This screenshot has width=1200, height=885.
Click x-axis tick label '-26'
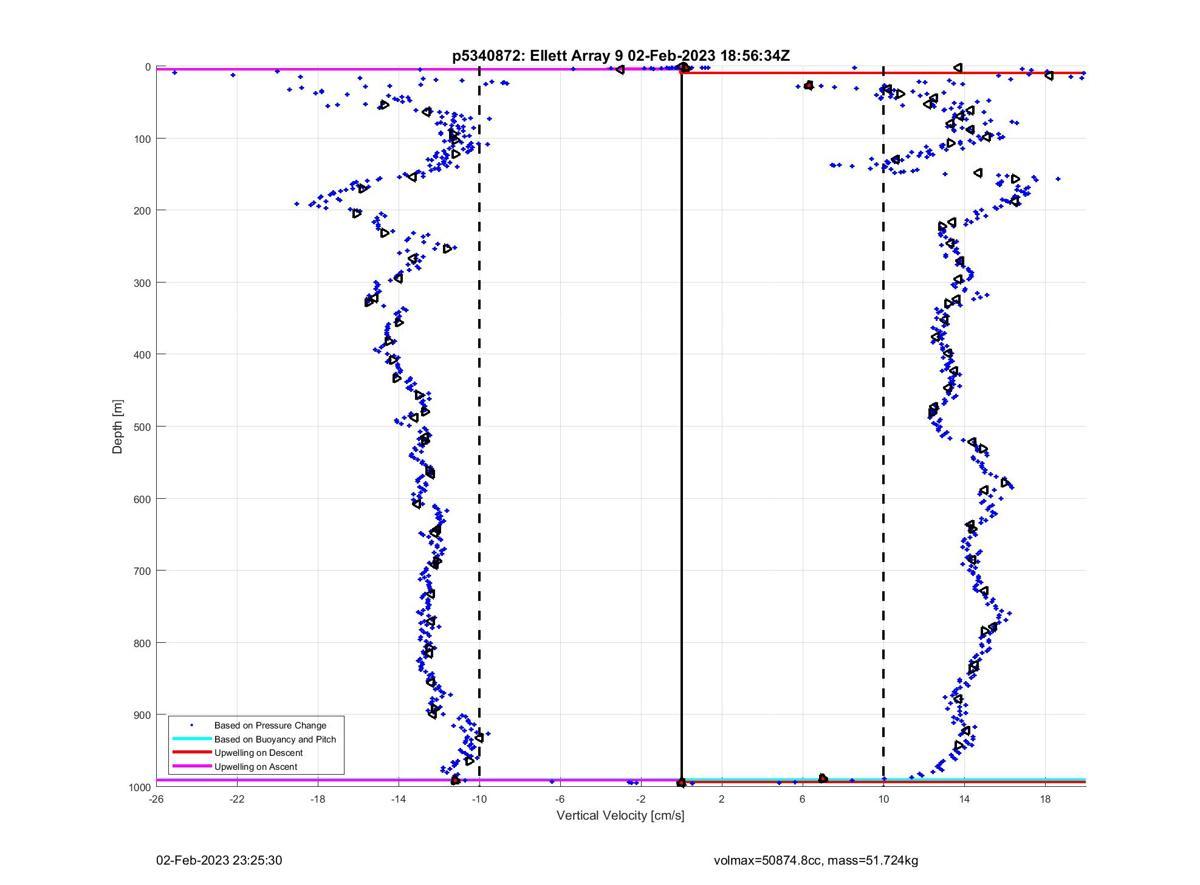pos(156,799)
